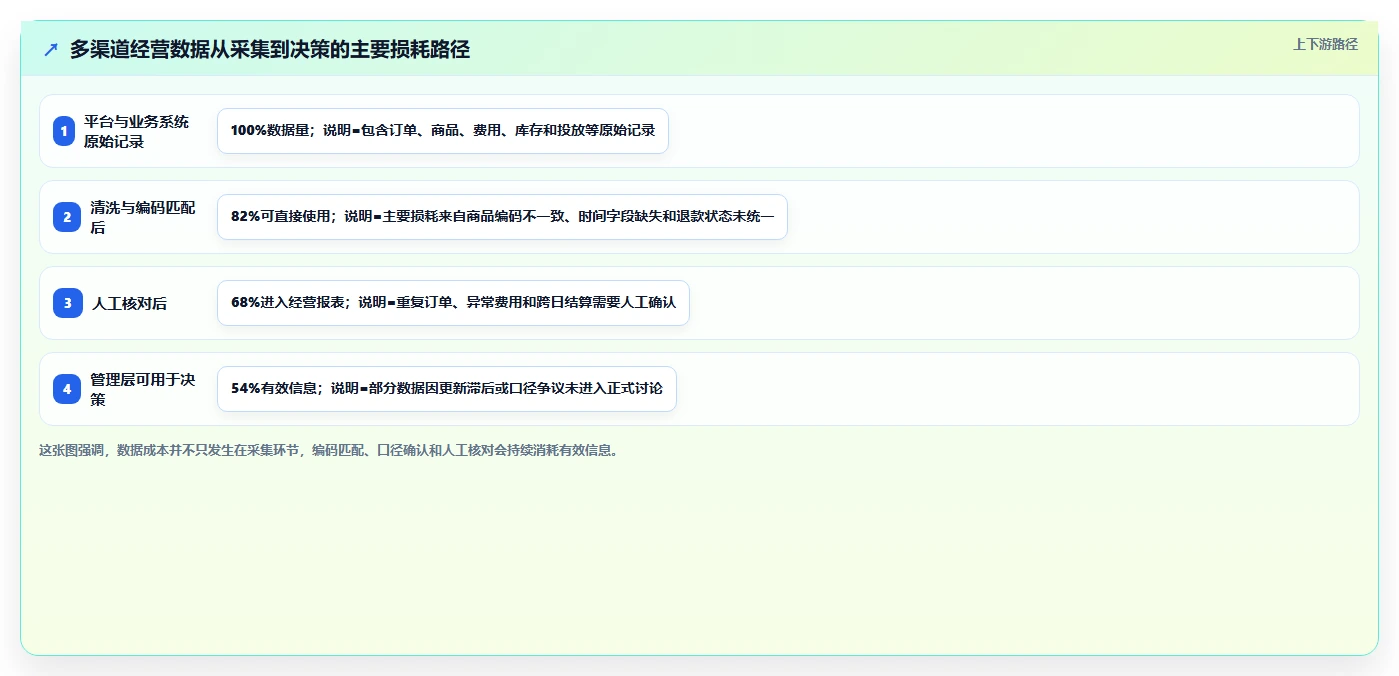Image resolution: width=1399 pixels, height=676 pixels.
Task: Click the arrow icon beside the chart title
Action: [51, 49]
